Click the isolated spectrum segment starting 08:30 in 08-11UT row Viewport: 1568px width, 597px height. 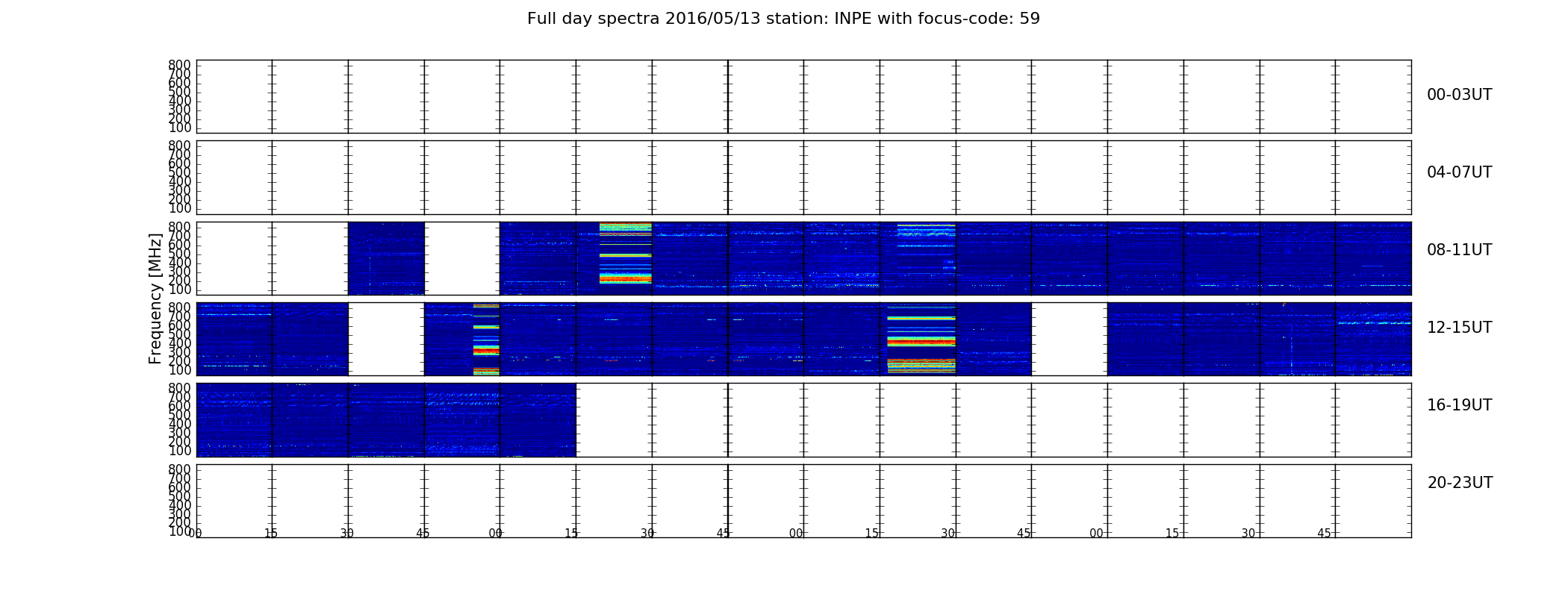click(386, 258)
